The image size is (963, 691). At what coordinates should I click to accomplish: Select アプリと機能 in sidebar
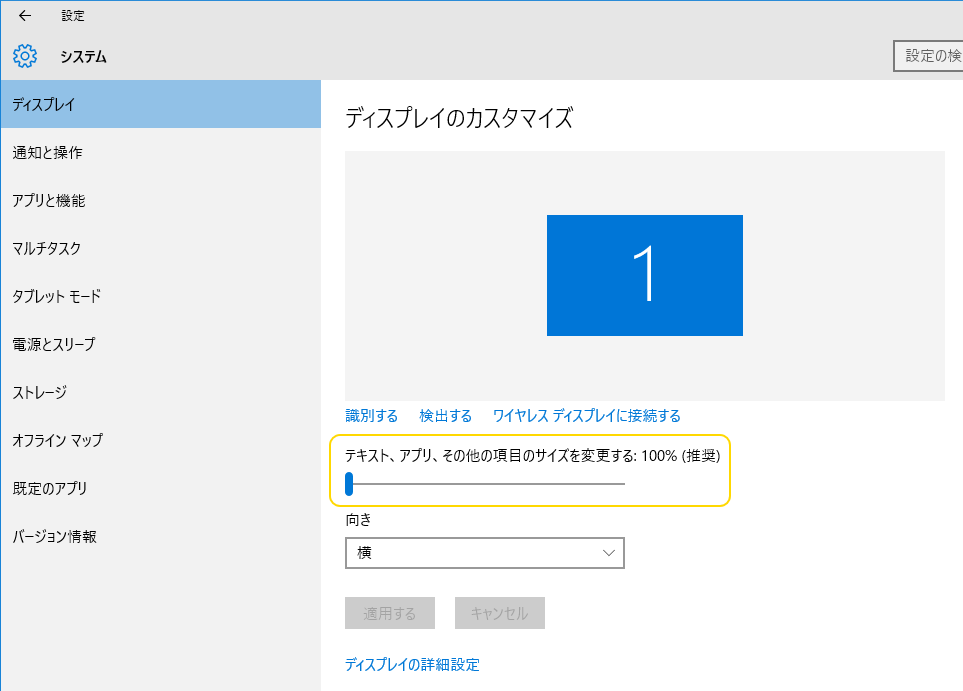click(x=161, y=200)
